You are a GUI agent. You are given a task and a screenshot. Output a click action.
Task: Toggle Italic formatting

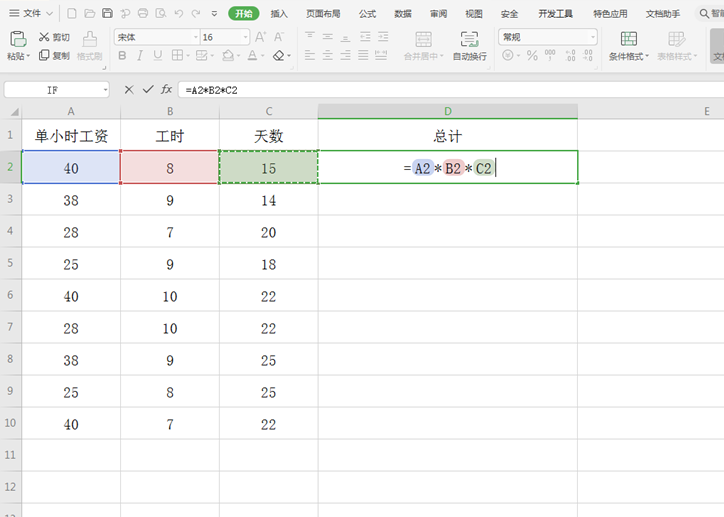click(x=140, y=56)
